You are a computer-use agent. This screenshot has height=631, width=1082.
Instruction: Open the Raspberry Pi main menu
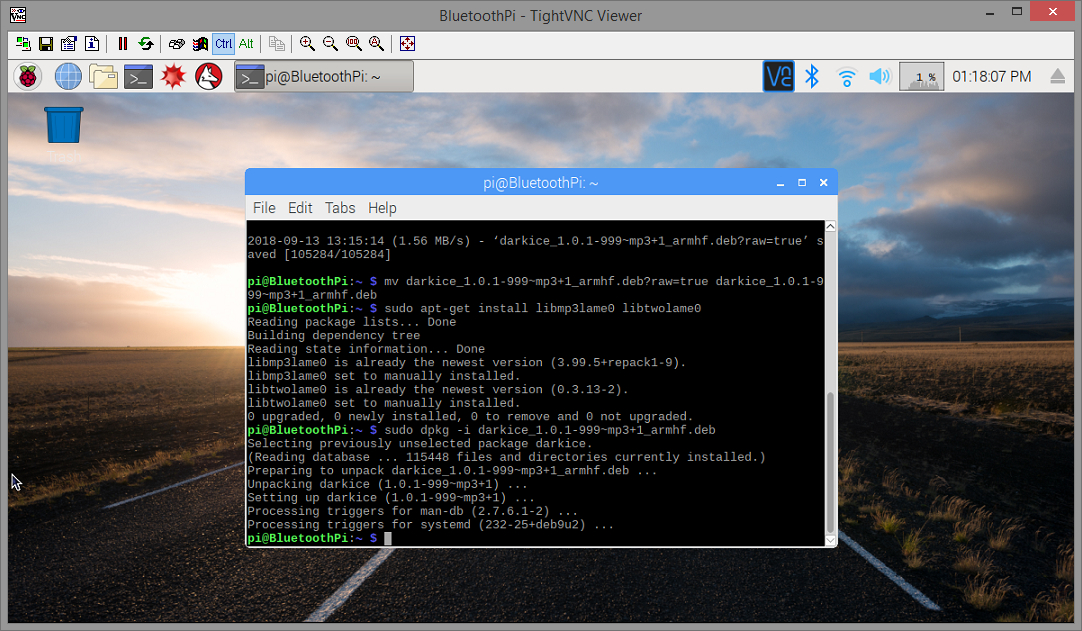pyautogui.click(x=28, y=77)
